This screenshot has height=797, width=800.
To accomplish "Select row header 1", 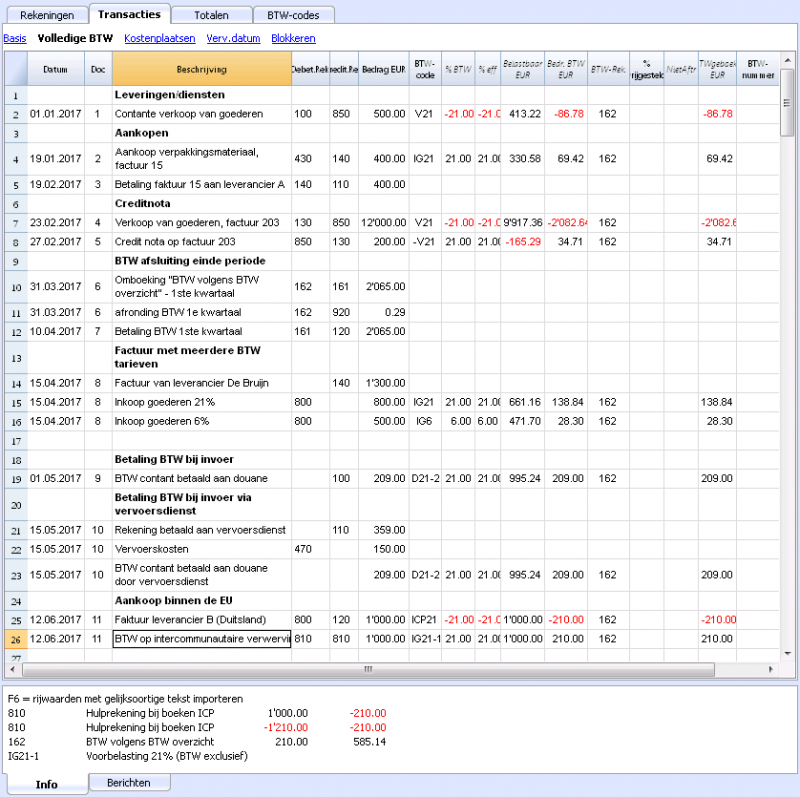I will [x=16, y=95].
